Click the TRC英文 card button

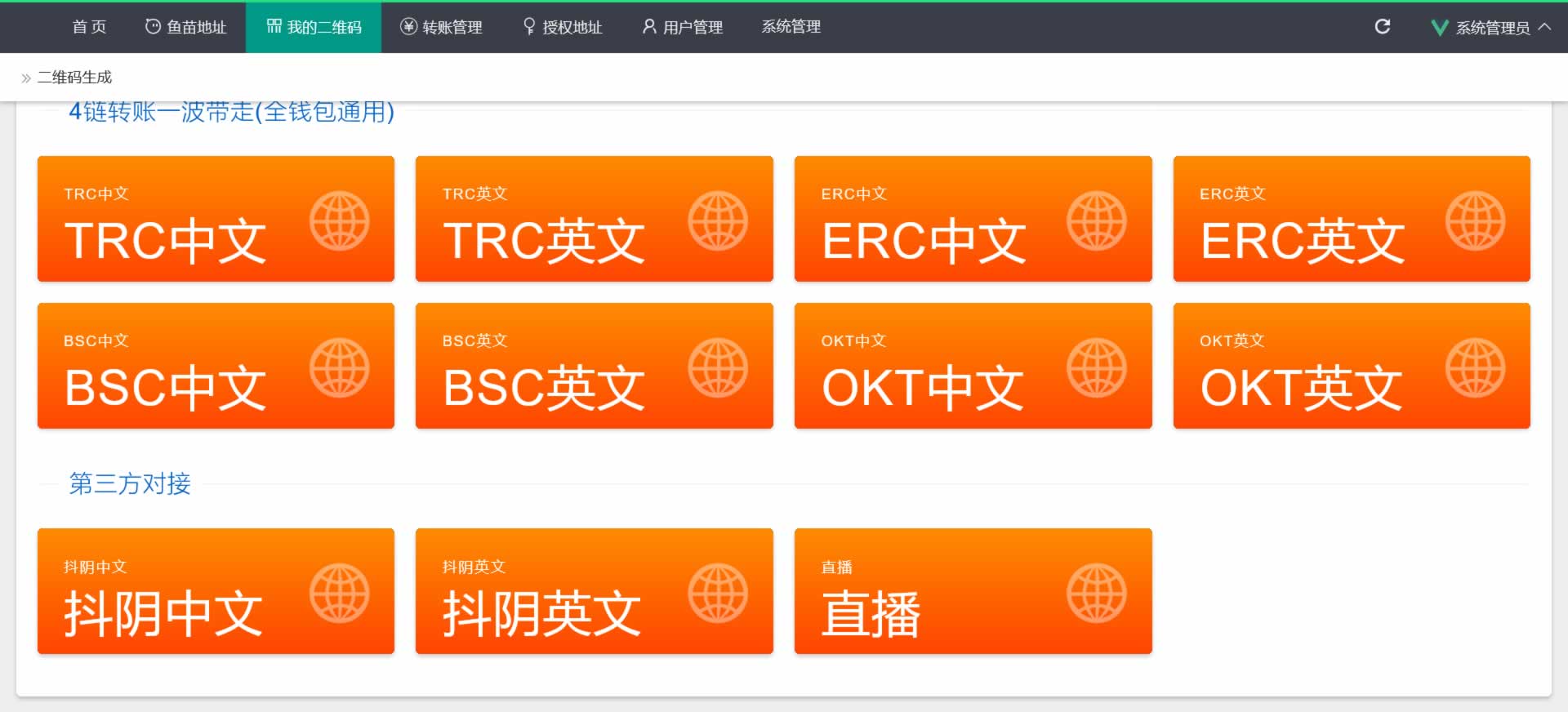point(594,219)
